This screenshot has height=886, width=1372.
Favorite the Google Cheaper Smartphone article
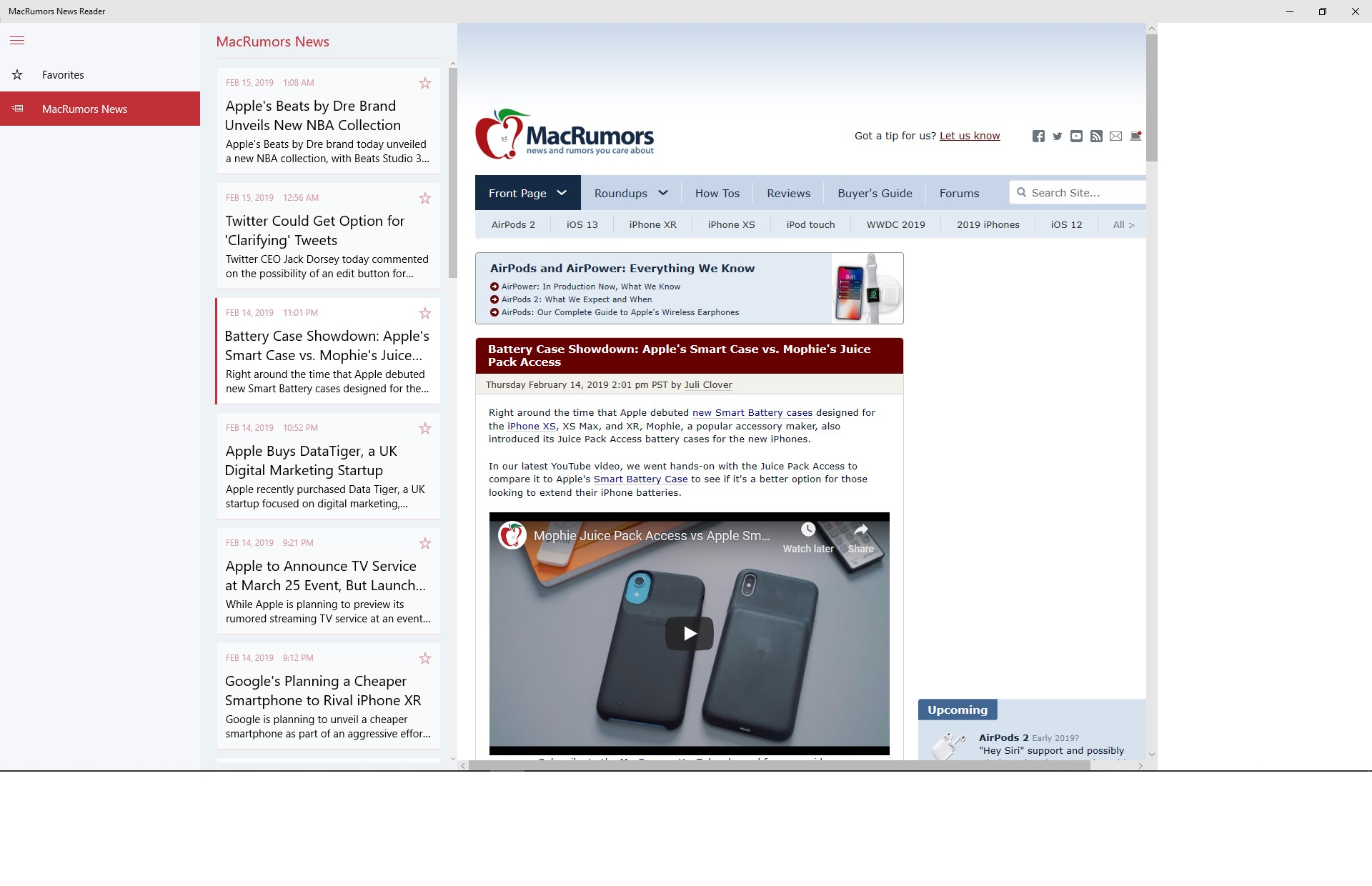pyautogui.click(x=425, y=658)
